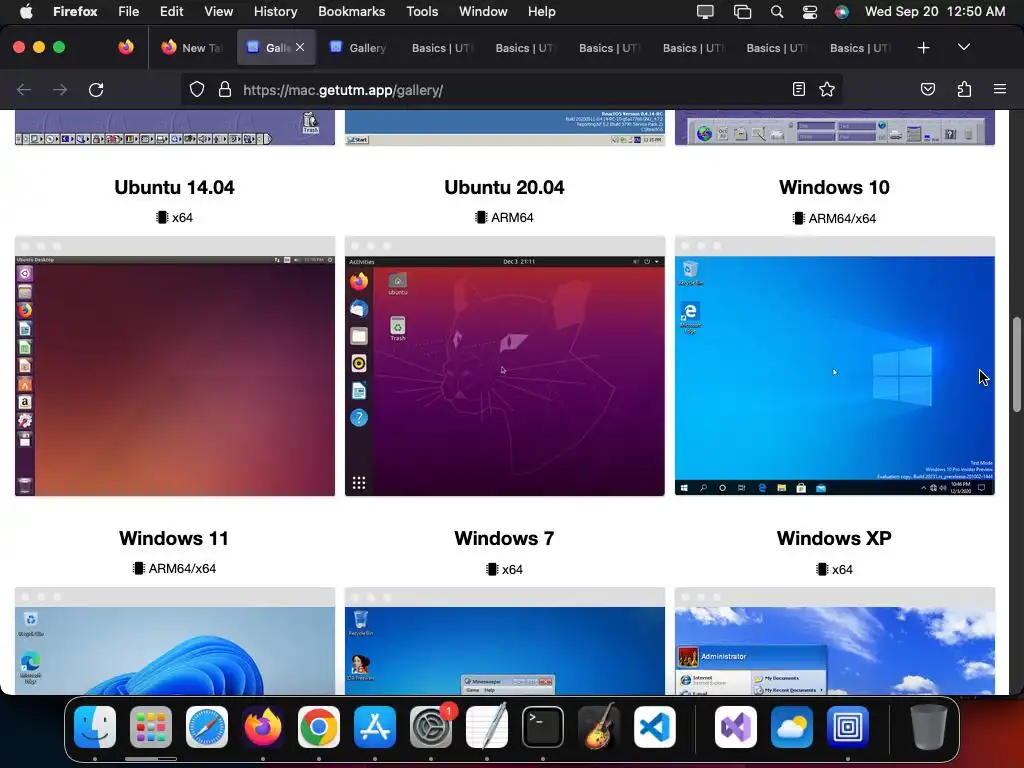Open System Settings from the Dock
Screen dimensions: 1024x768
point(431,727)
